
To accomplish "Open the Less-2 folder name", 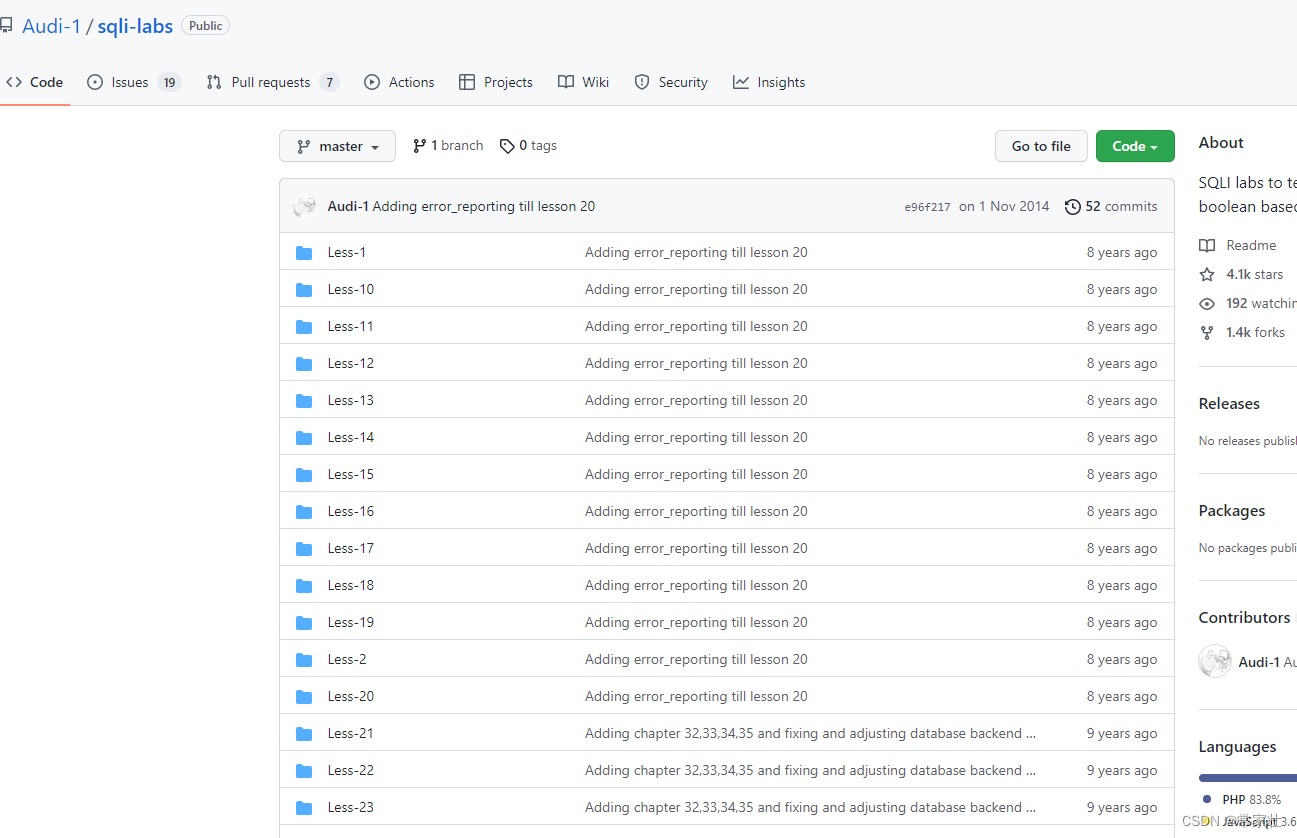I will coord(347,660).
